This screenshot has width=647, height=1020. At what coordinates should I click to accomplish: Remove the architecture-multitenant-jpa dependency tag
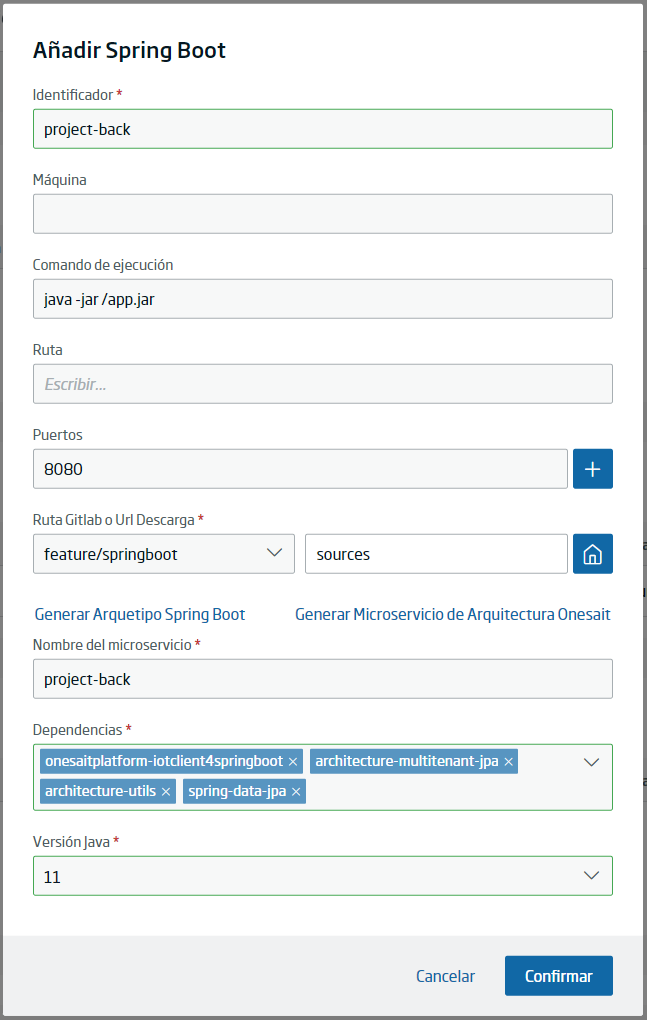click(x=508, y=762)
